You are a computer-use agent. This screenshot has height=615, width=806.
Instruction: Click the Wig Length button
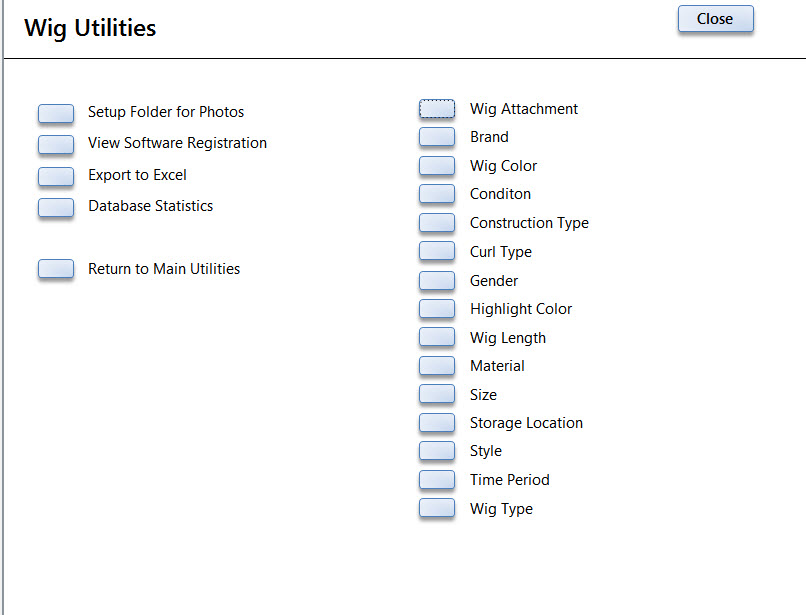[437, 337]
